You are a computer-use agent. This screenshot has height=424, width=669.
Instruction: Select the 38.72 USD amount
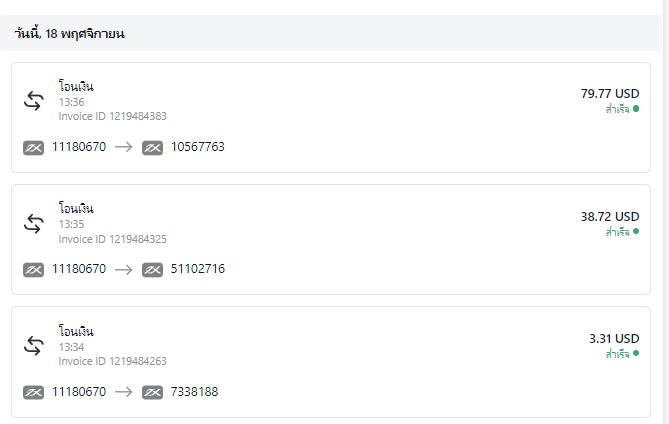pyautogui.click(x=610, y=217)
